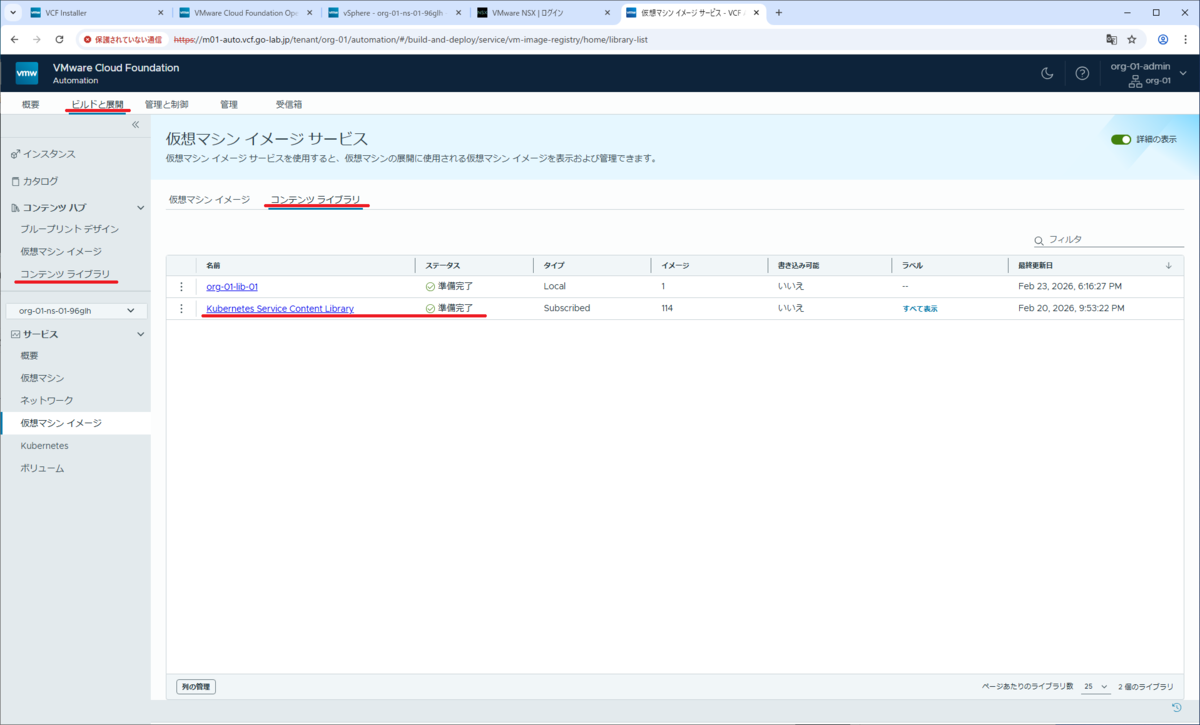Collapse the サービス section

[140, 334]
